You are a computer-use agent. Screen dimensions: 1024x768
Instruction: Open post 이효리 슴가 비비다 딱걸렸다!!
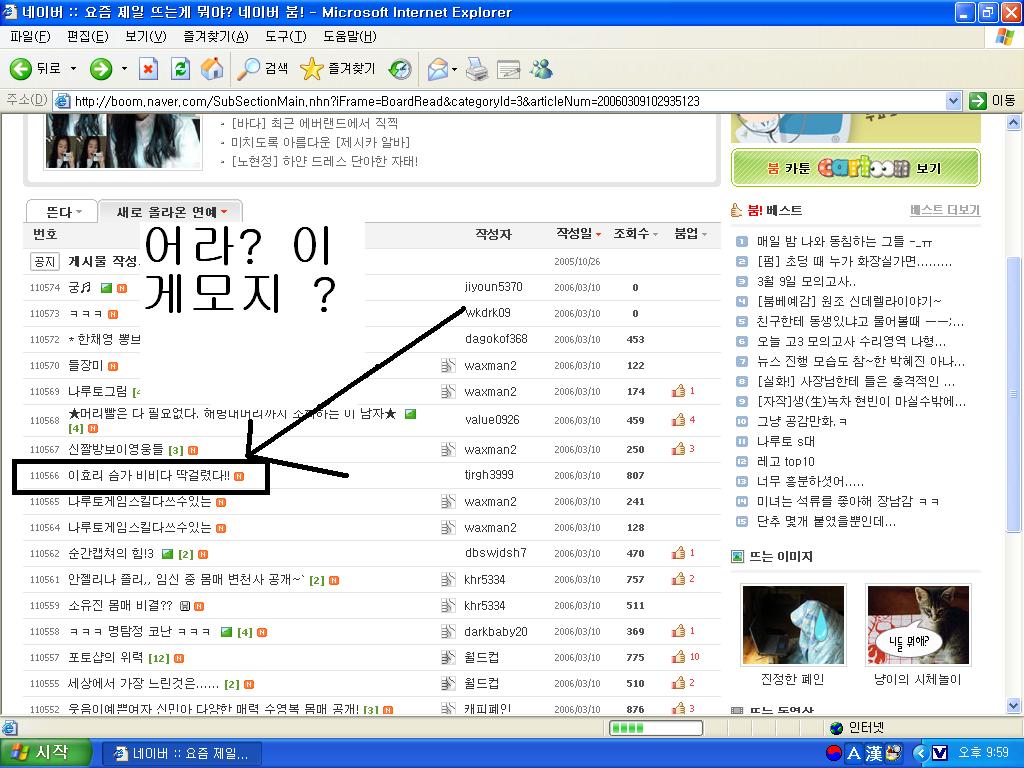click(149, 475)
